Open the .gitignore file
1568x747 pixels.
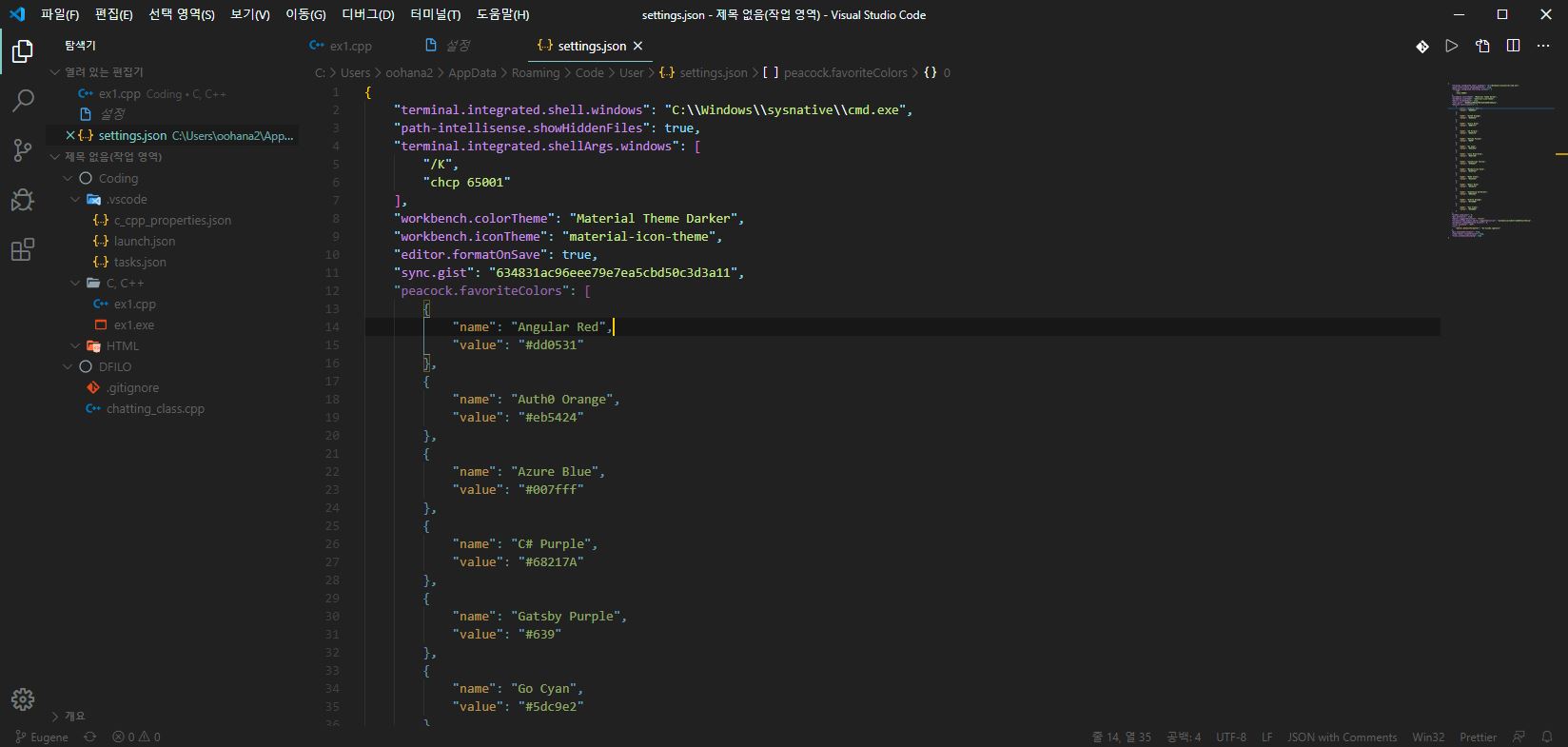[x=132, y=388]
